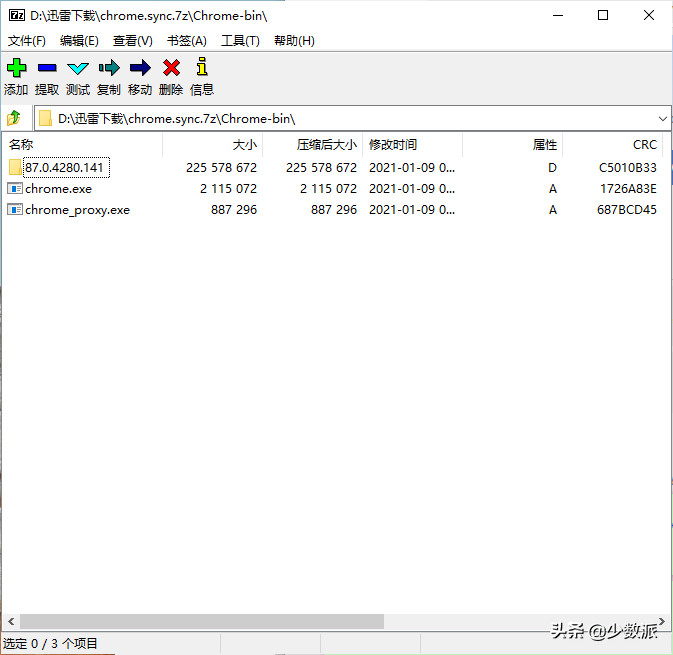
Task: Maximize the 7-Zip window
Action: [603, 15]
